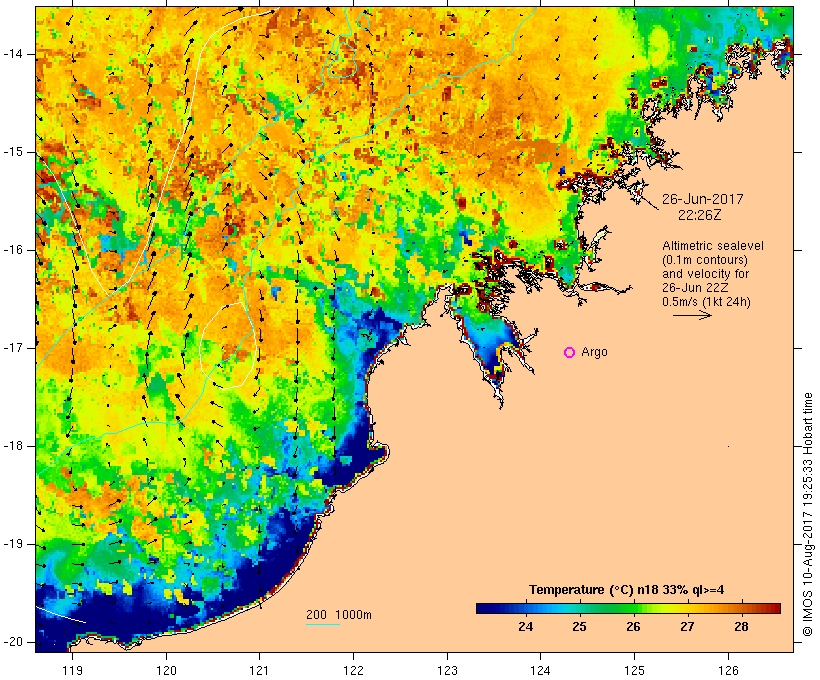Click the '-17' latitude axis label

(13, 348)
